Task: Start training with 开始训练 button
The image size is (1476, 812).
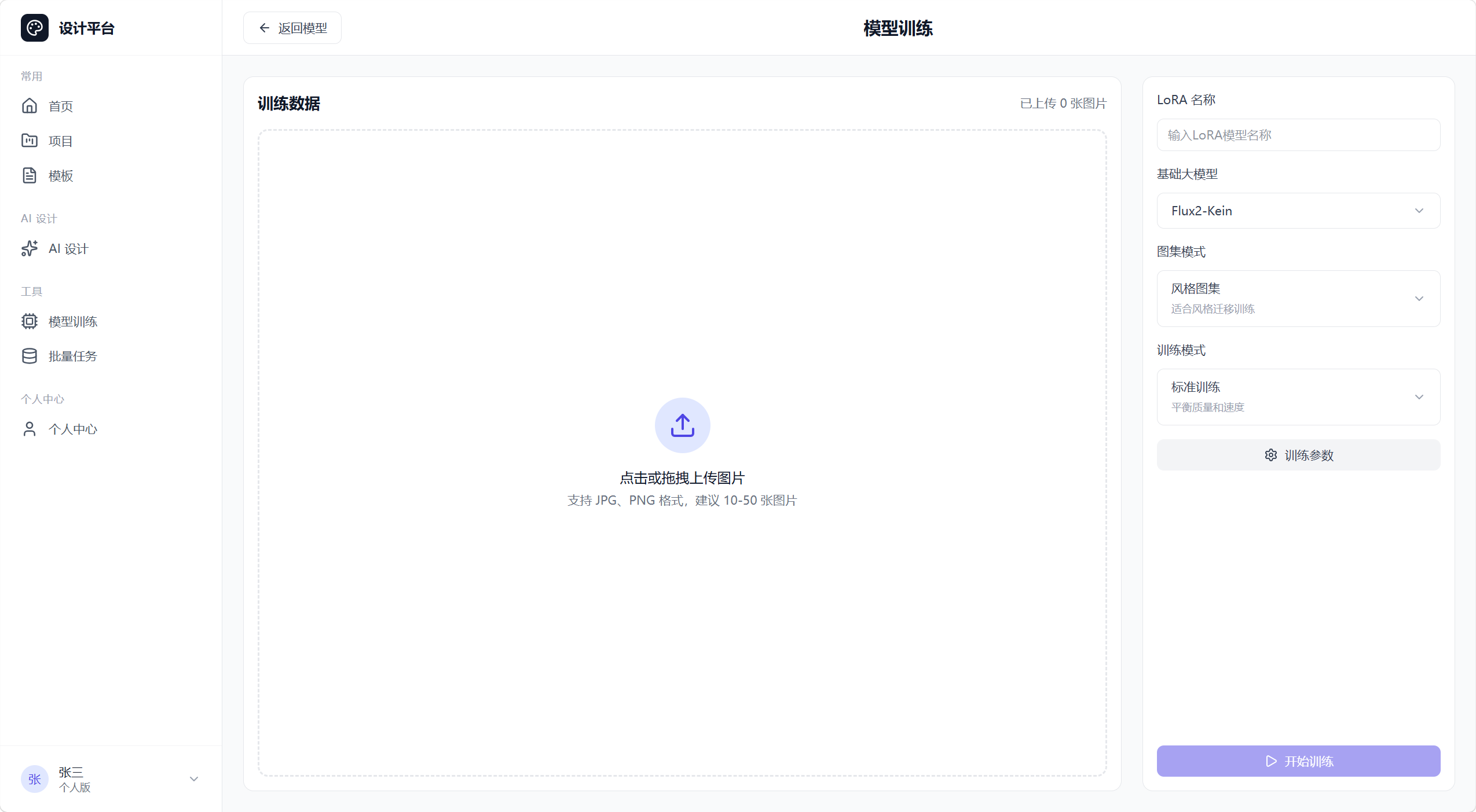Action: (1298, 761)
